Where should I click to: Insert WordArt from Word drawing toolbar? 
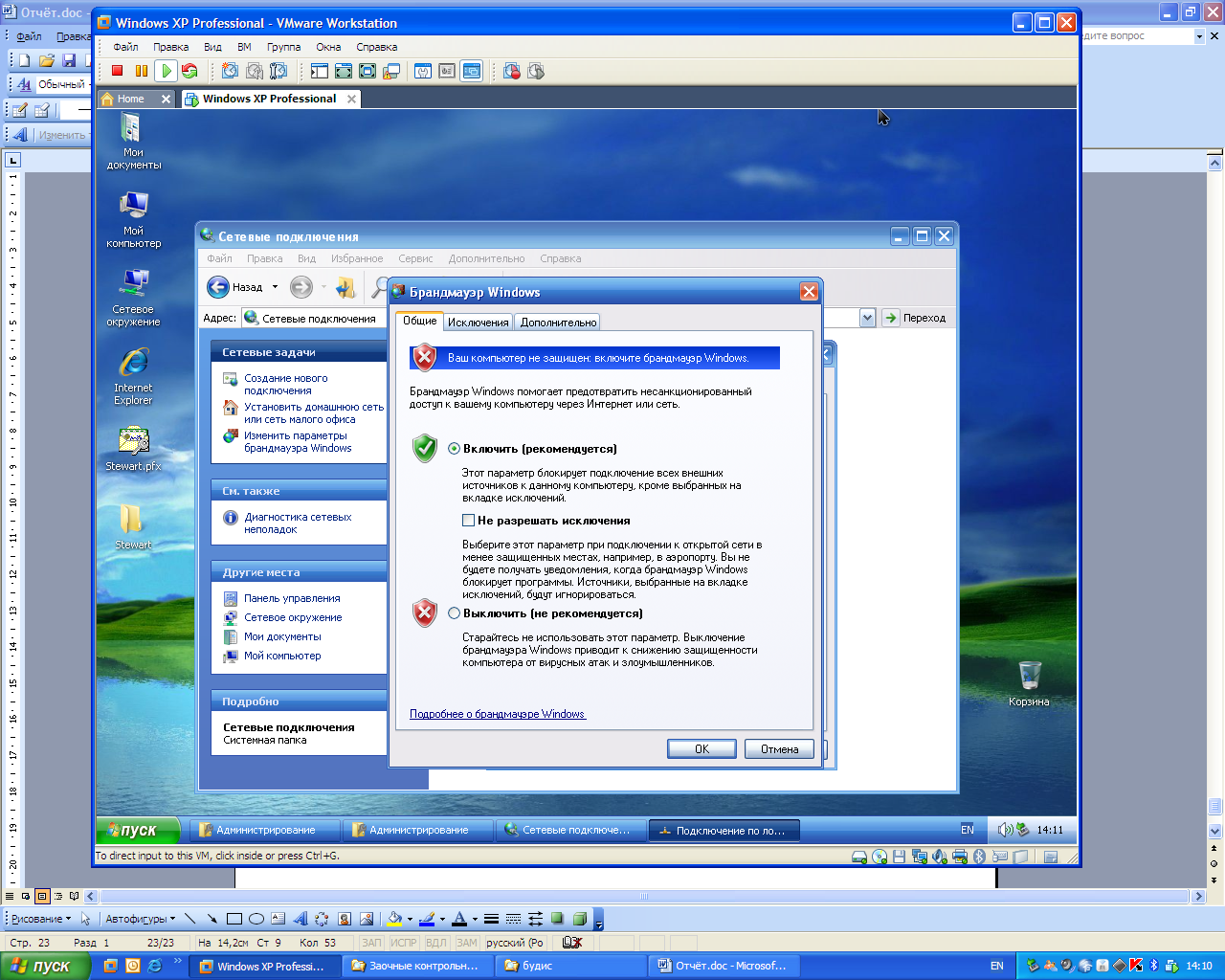pyautogui.click(x=300, y=919)
